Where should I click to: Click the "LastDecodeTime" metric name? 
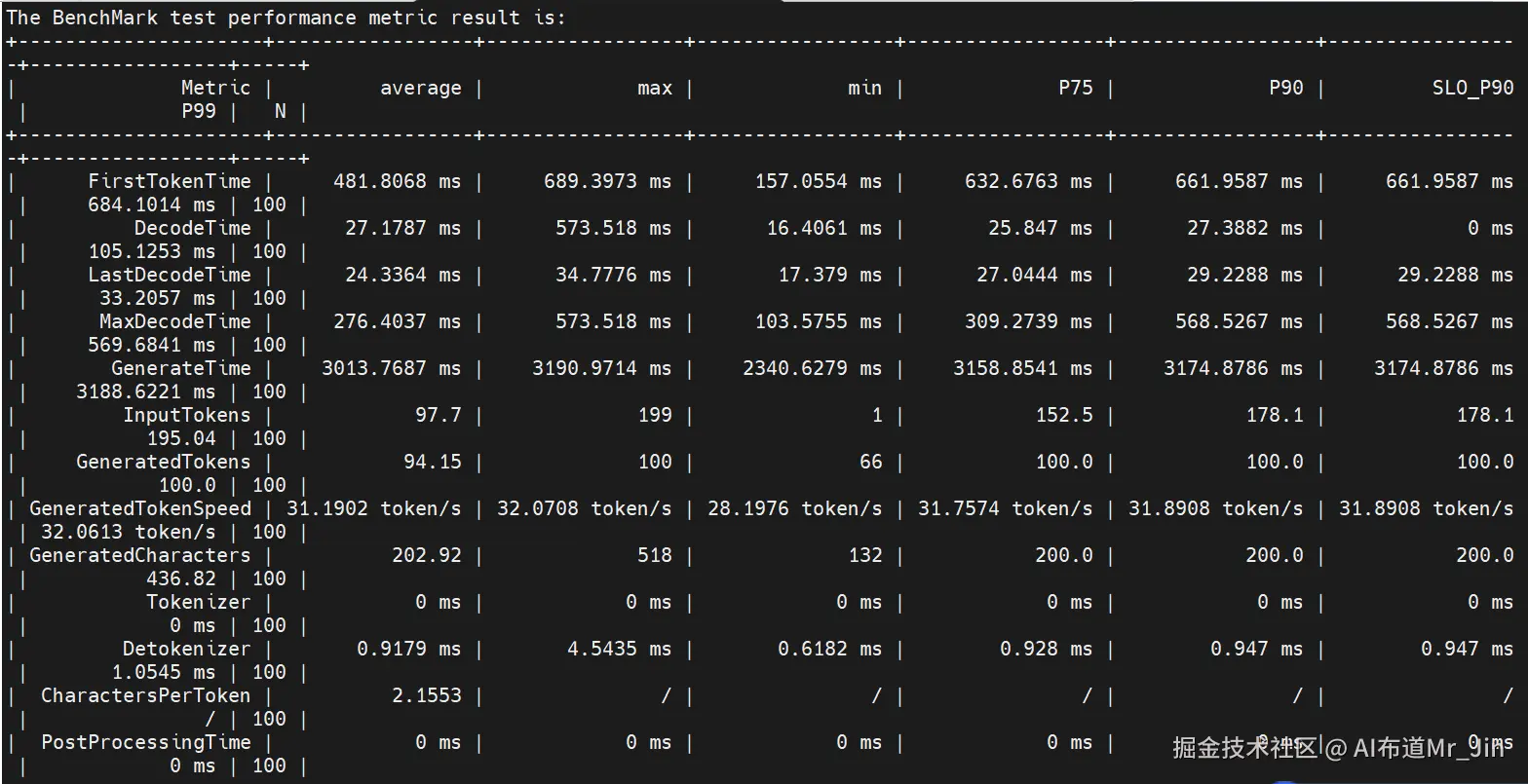tap(169, 275)
